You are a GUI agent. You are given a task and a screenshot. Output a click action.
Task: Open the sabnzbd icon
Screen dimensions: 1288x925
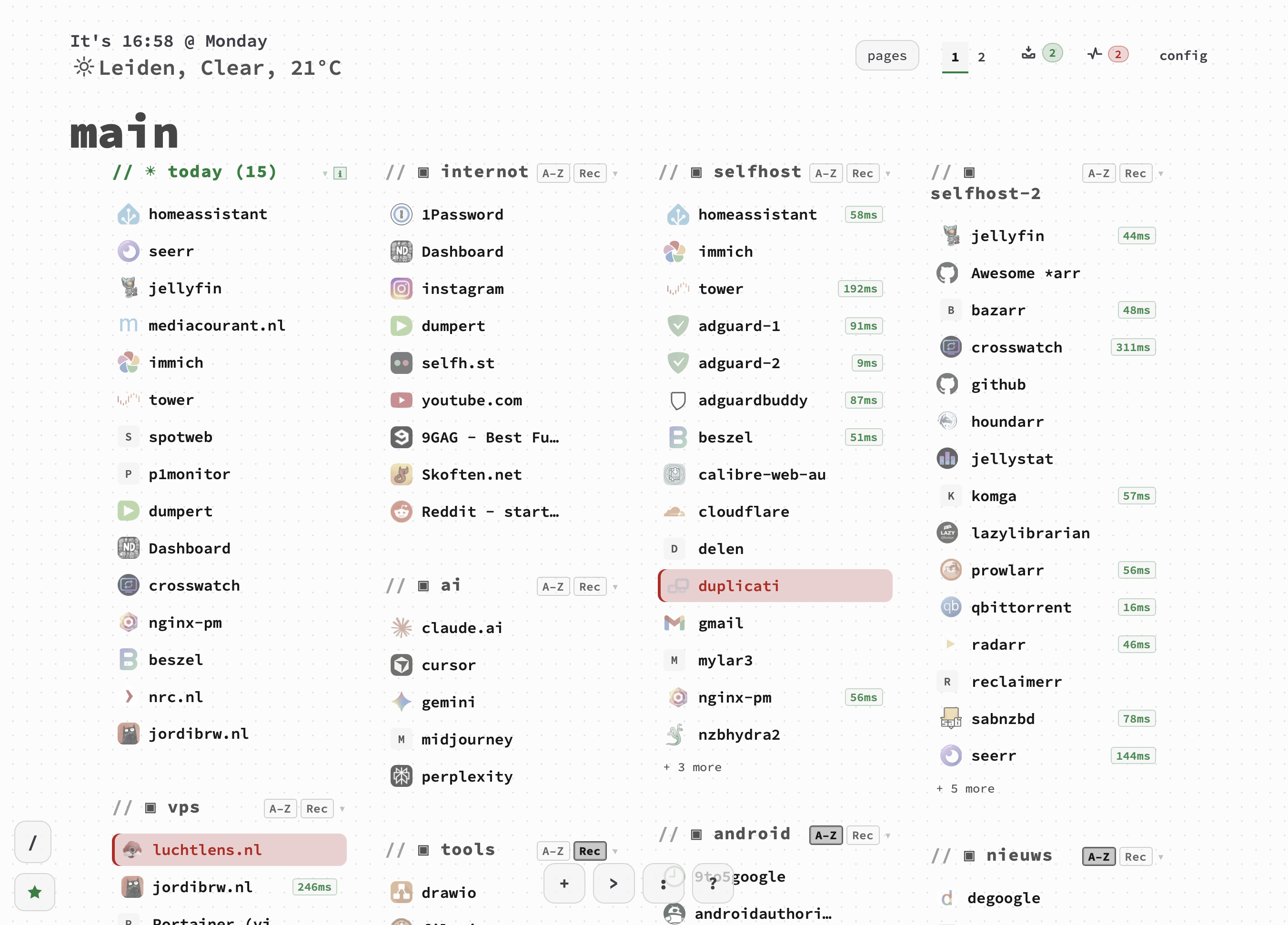pyautogui.click(x=951, y=718)
